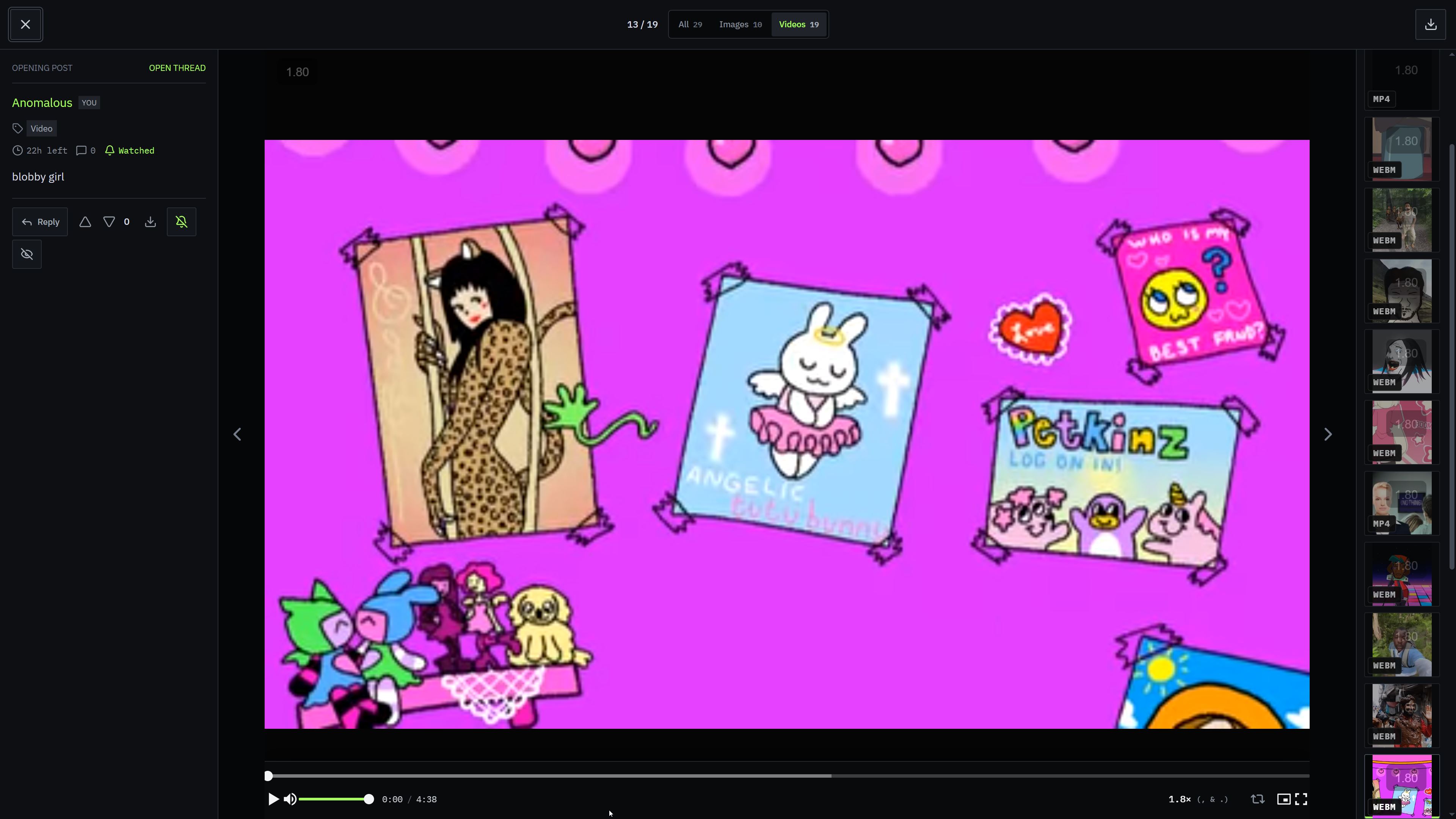Open the red patterned outfit WEBM thumbnail
The height and width of the screenshot is (819, 1456).
point(1402,715)
